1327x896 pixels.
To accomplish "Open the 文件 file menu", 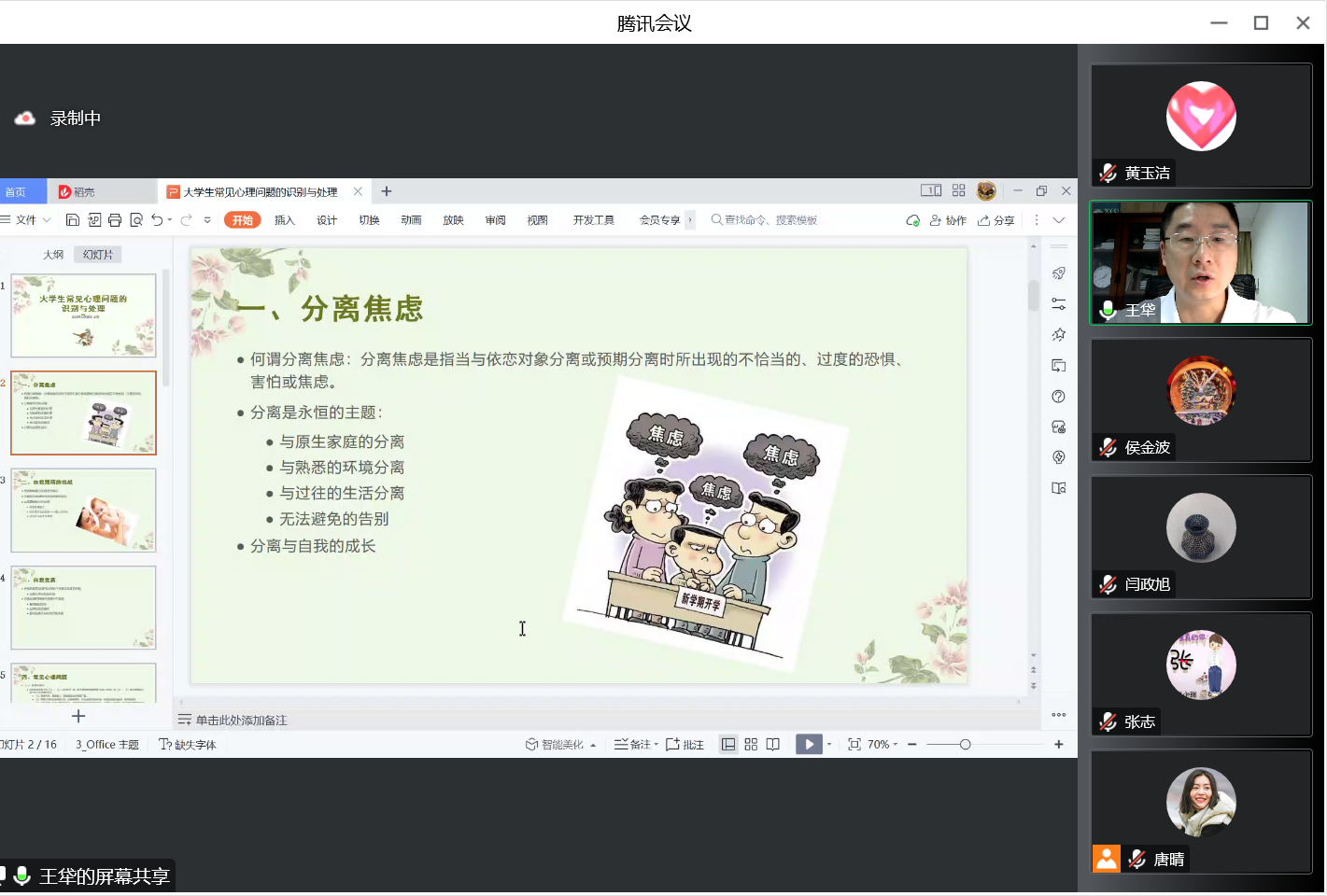I will [26, 220].
